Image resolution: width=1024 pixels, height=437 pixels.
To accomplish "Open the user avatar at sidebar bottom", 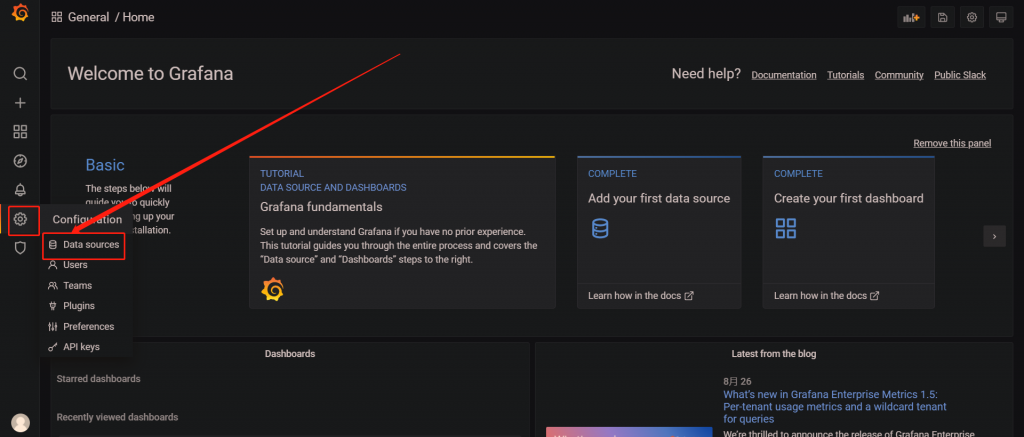I will (20, 423).
